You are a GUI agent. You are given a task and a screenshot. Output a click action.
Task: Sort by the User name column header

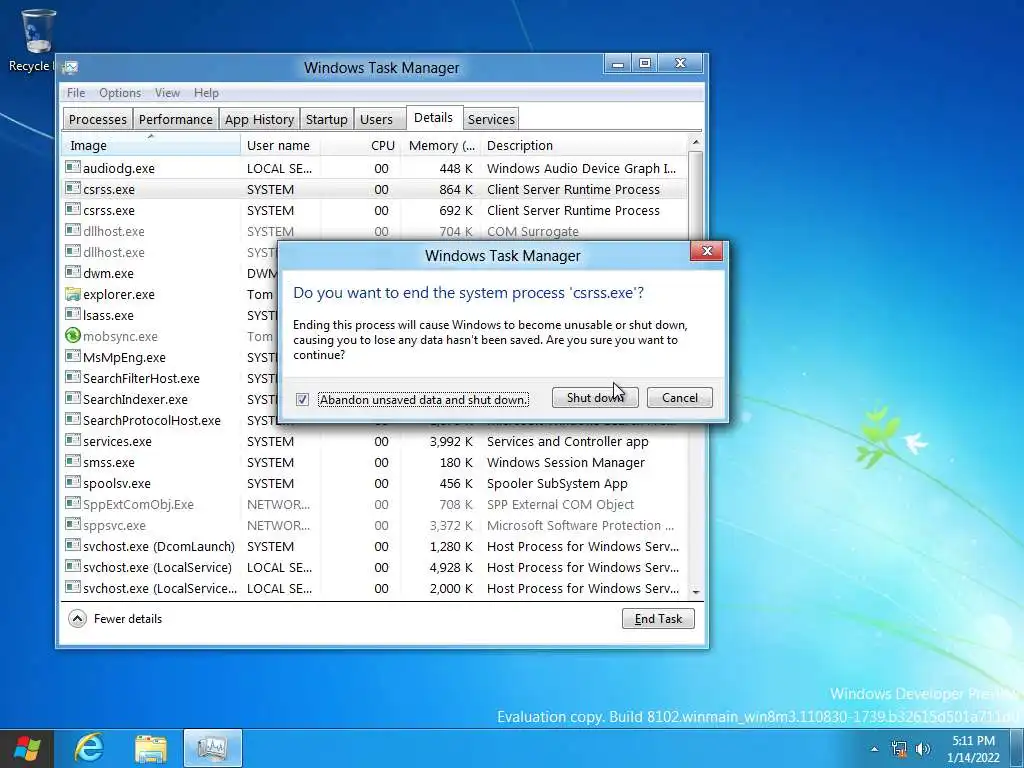[x=280, y=145]
